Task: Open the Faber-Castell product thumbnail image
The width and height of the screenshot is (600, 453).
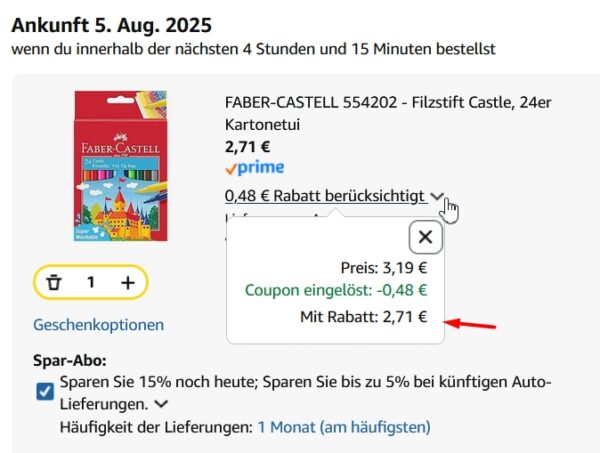Action: (x=120, y=165)
